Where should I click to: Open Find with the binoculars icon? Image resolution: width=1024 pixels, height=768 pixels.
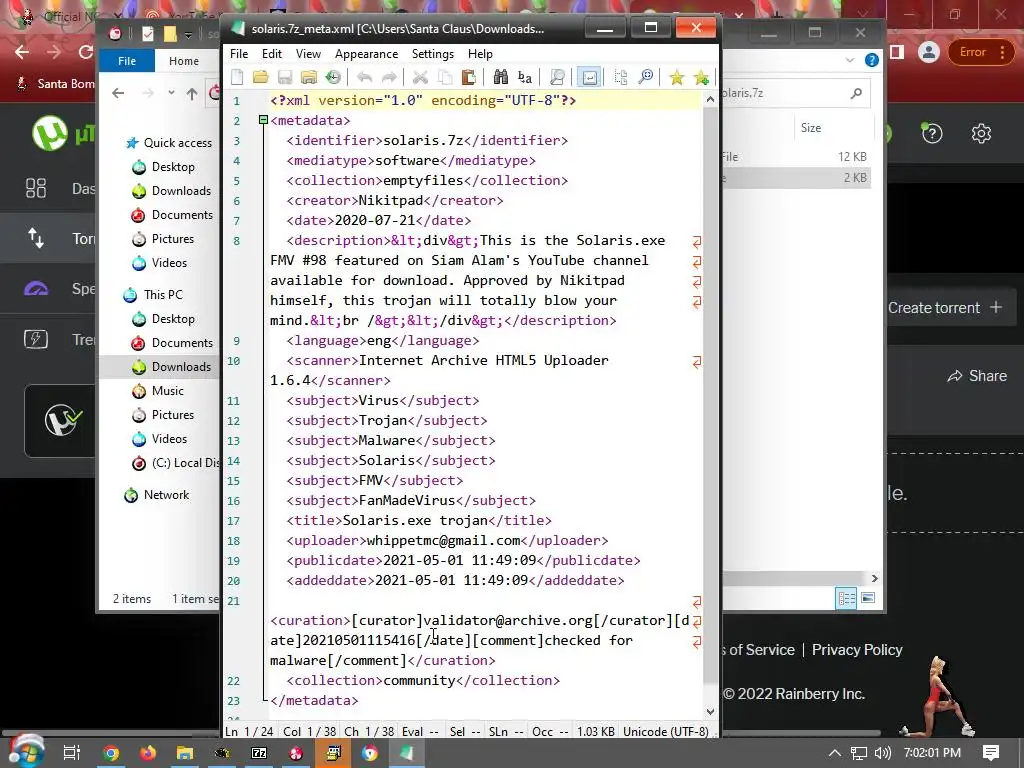pyautogui.click(x=500, y=78)
